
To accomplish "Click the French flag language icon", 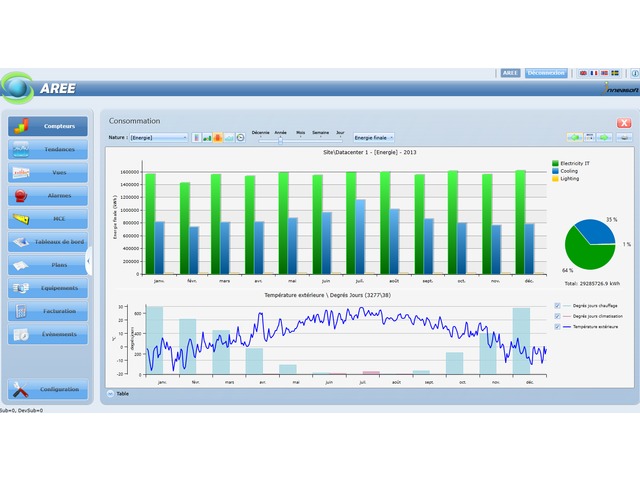I will [594, 73].
